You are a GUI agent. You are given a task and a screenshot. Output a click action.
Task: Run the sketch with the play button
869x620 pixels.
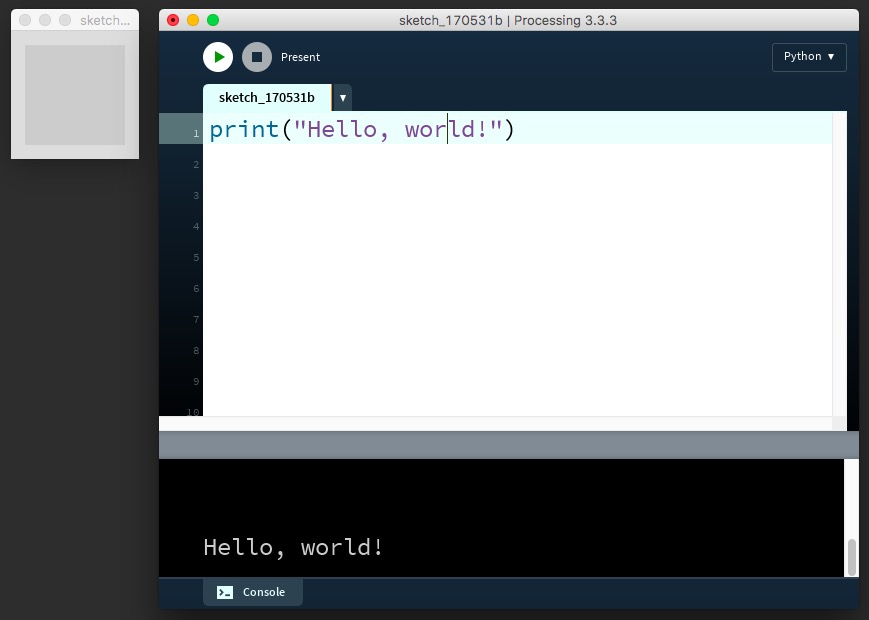[x=218, y=57]
